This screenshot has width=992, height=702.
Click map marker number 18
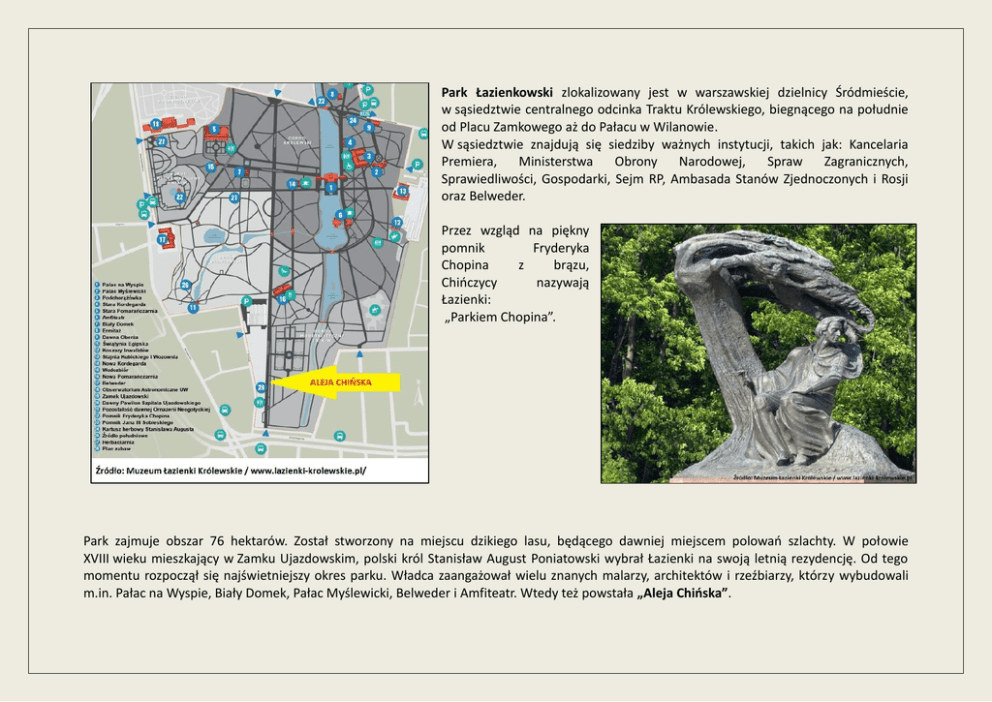(155, 124)
